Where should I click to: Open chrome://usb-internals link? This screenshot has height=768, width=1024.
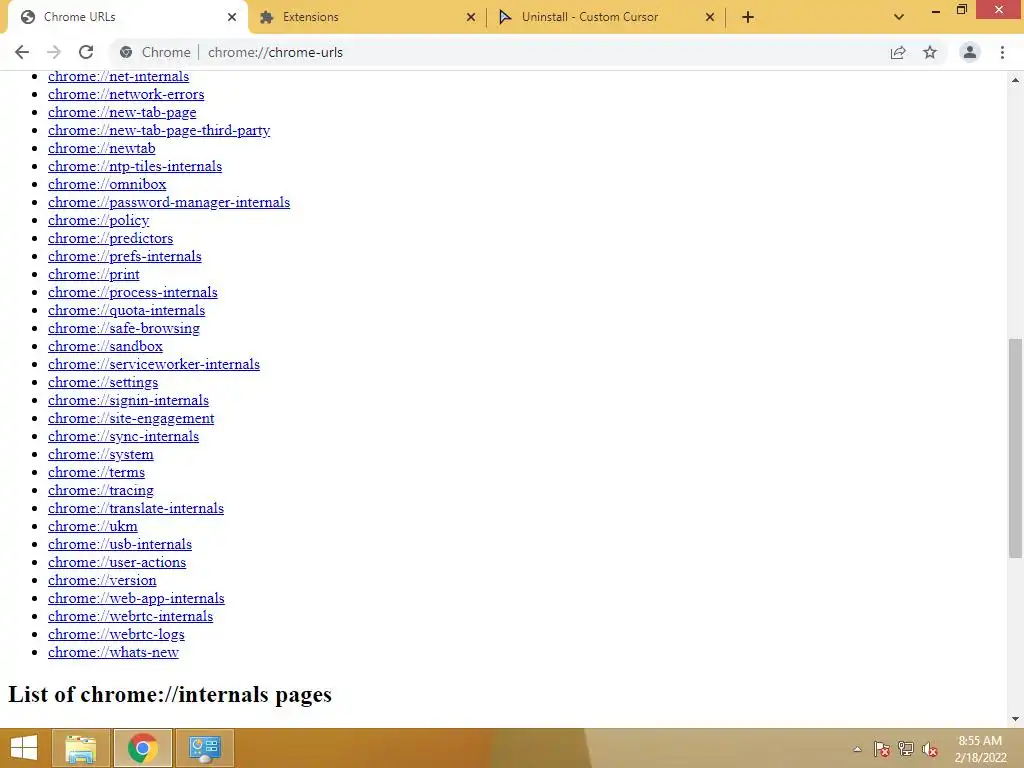point(120,544)
